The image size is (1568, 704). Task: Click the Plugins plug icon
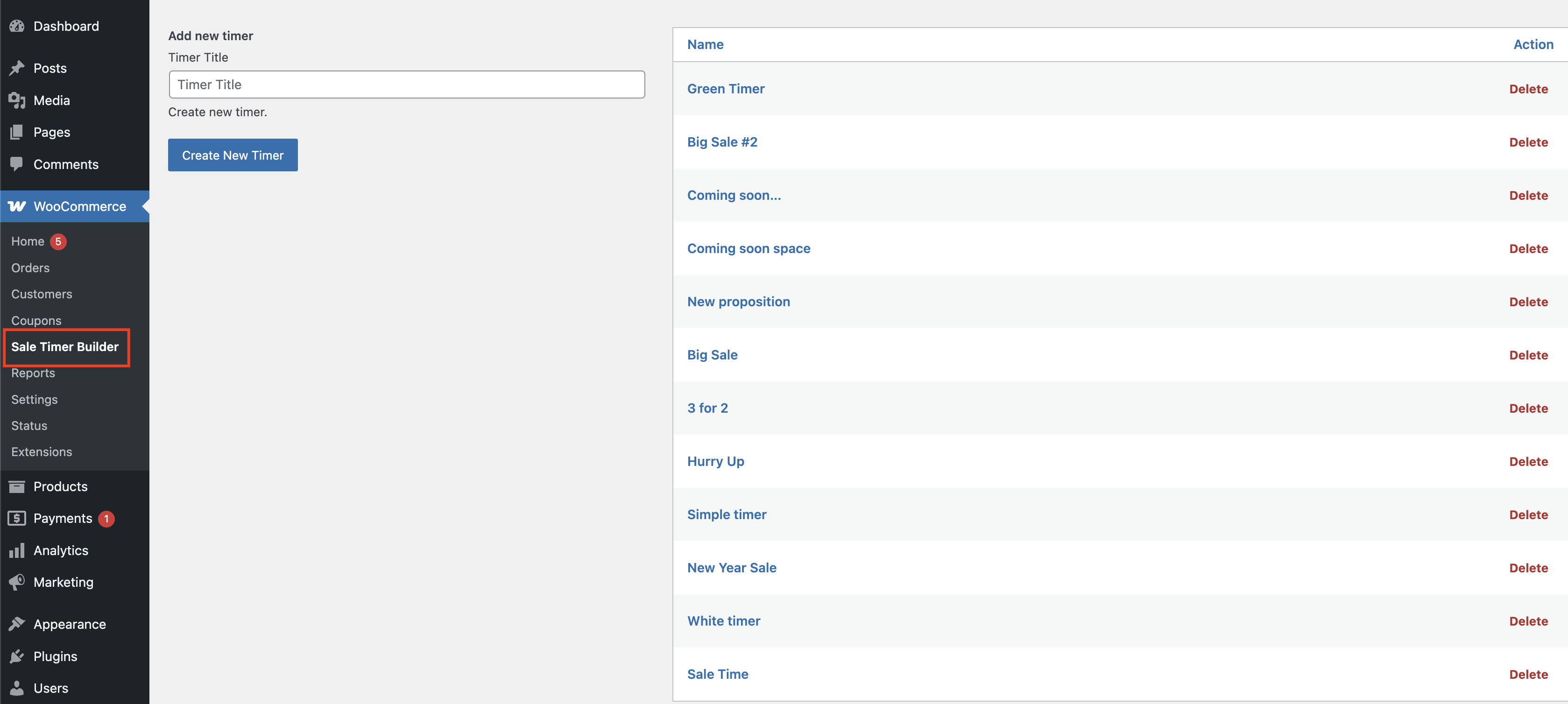[x=17, y=656]
